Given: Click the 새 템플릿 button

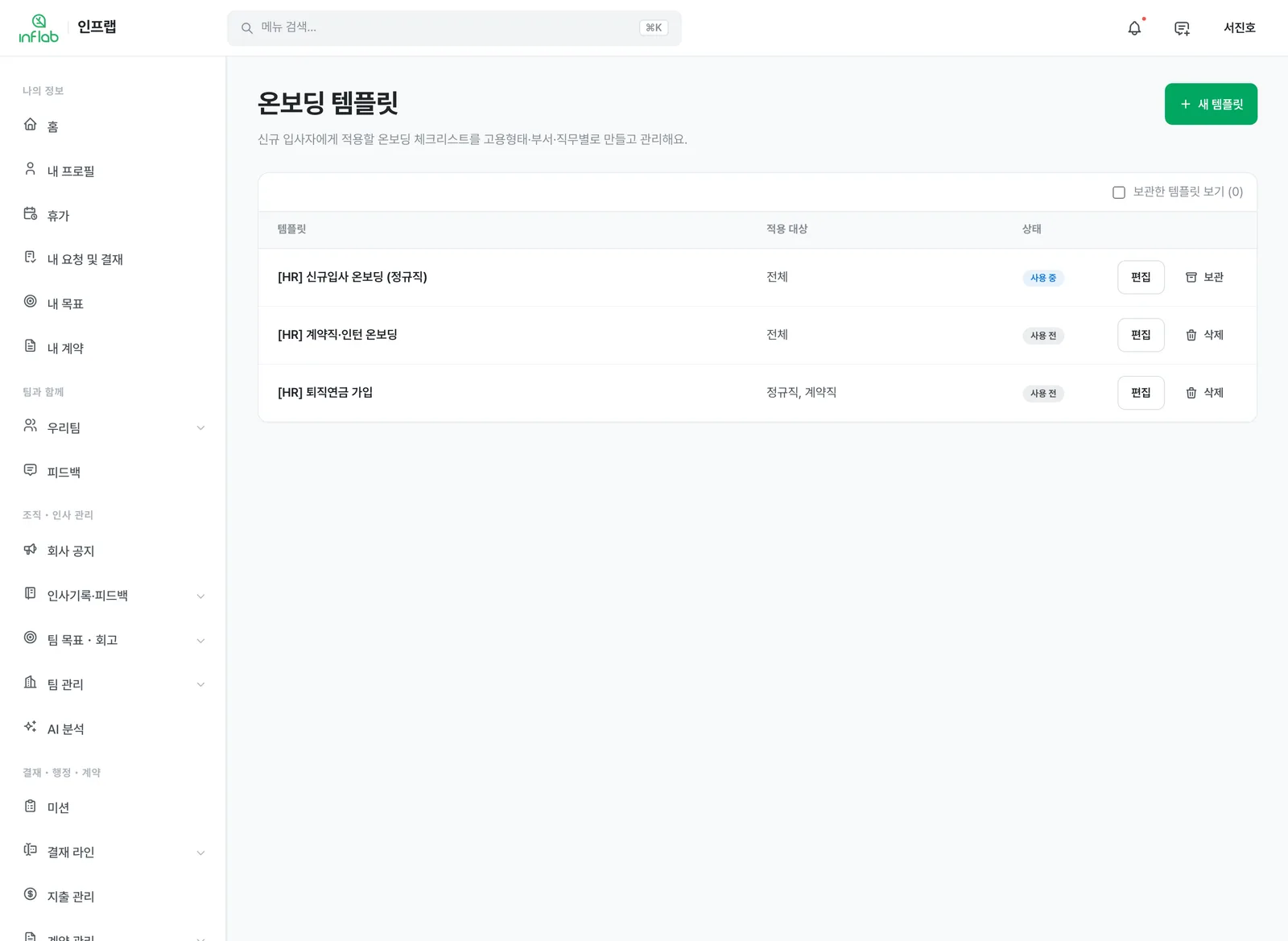Looking at the screenshot, I should 1211,104.
